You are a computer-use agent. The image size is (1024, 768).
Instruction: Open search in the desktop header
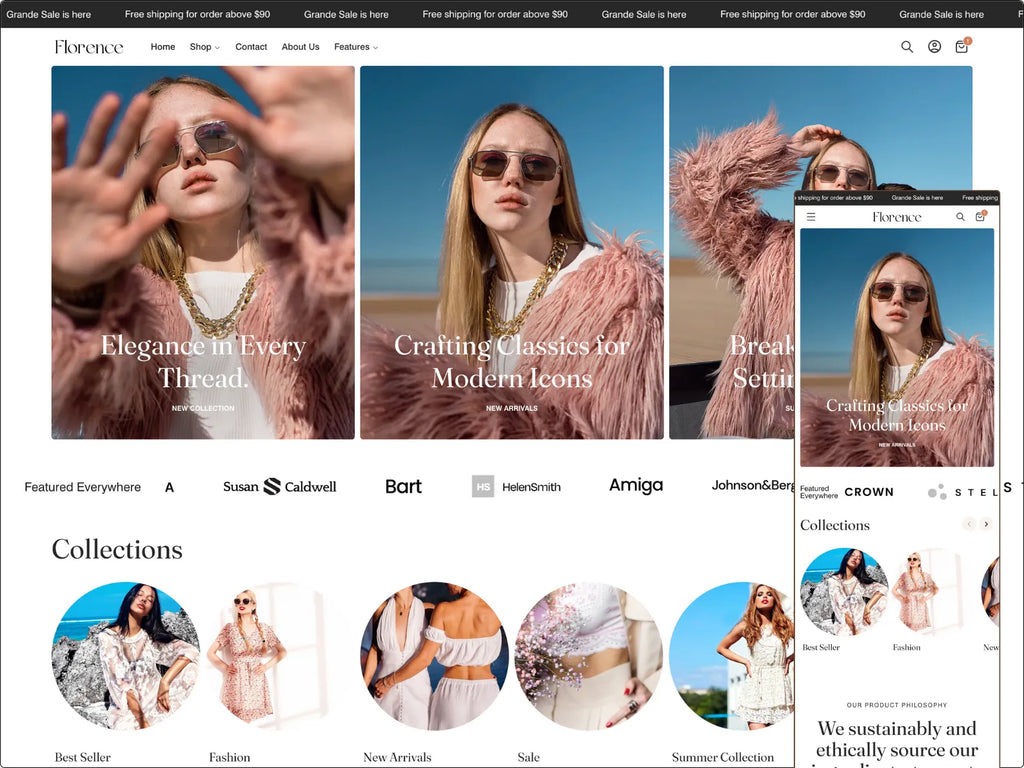click(x=907, y=47)
